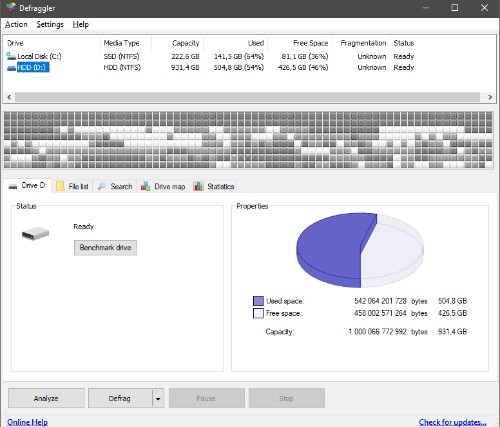The width and height of the screenshot is (500, 427).
Task: Open the Online Help link
Action: (x=28, y=422)
